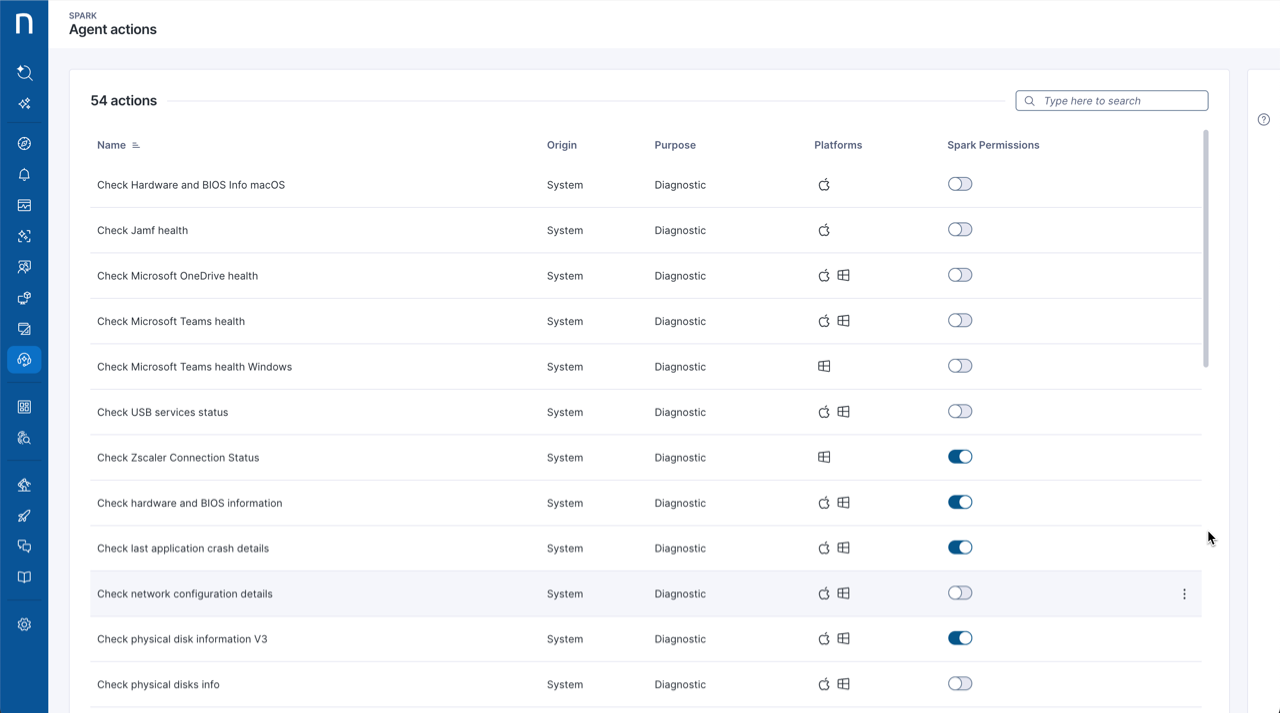
Task: Click the sparkle stars icon in sidebar
Action: (x=24, y=103)
